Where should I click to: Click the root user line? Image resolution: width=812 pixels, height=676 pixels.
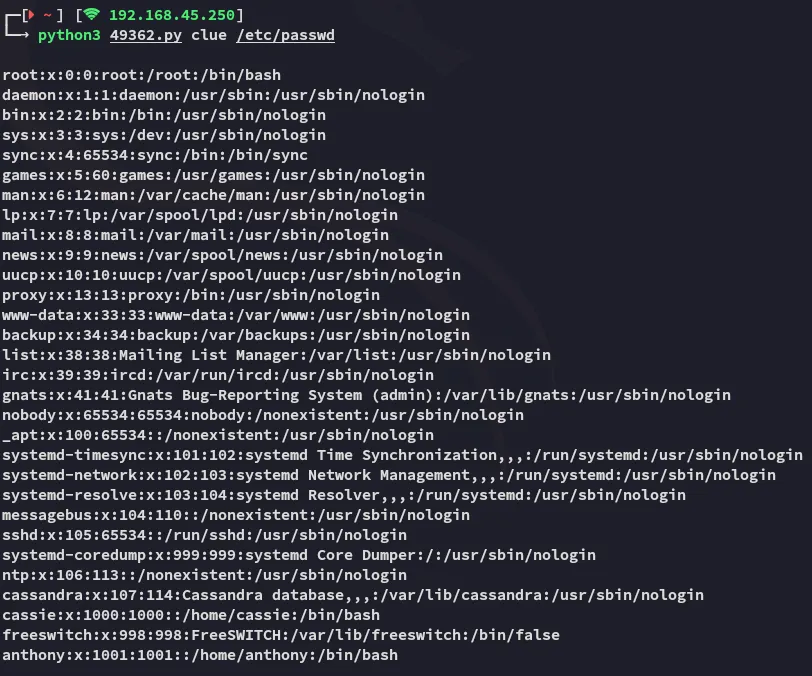141,75
